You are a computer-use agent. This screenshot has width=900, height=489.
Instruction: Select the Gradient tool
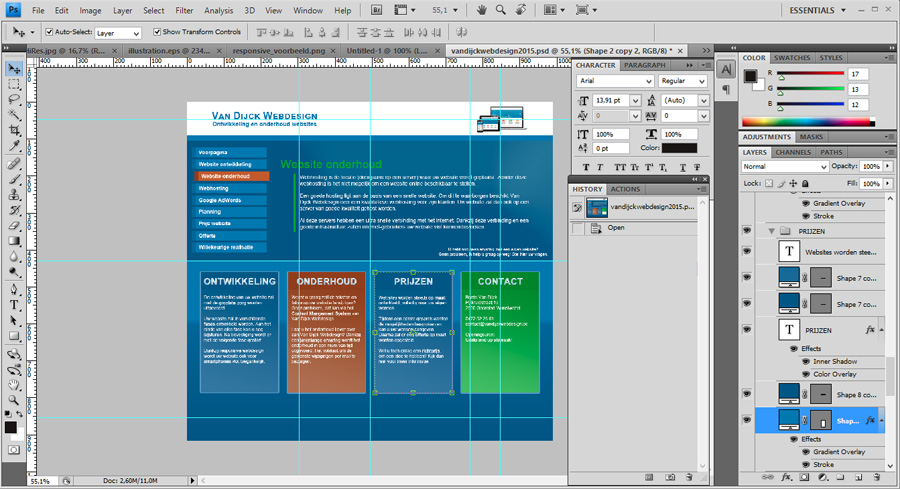[14, 241]
